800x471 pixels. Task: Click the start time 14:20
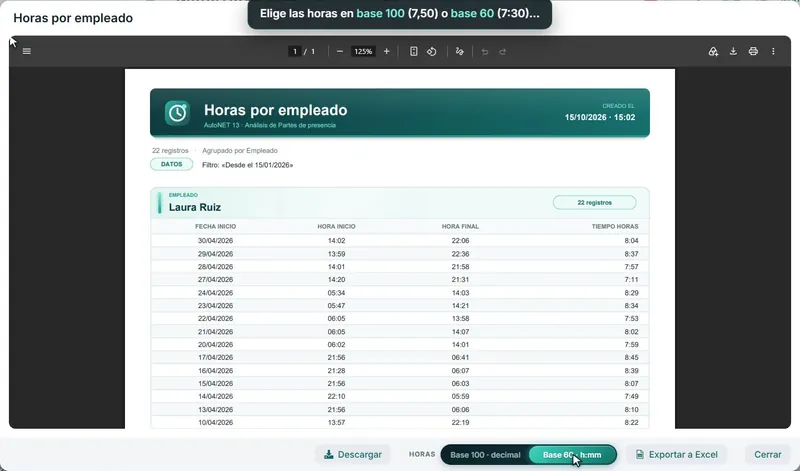pyautogui.click(x=336, y=280)
